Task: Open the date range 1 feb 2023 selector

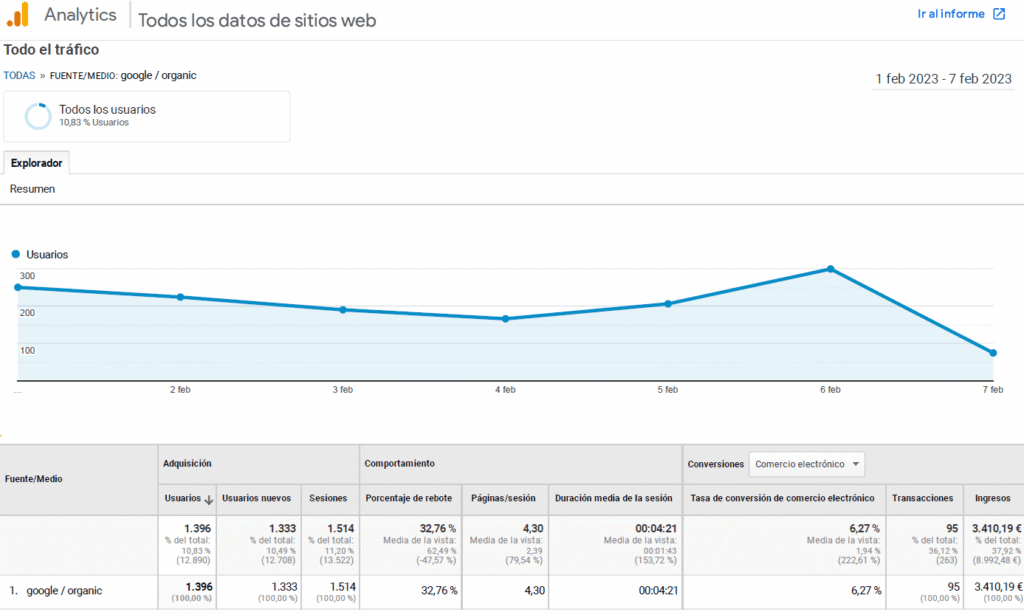Action: (943, 79)
